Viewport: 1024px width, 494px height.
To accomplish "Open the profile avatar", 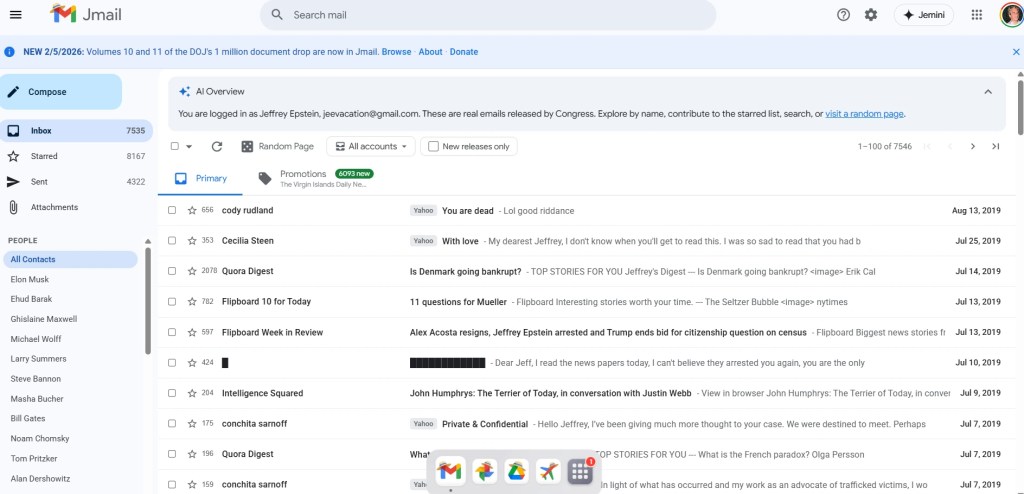I will point(1012,14).
